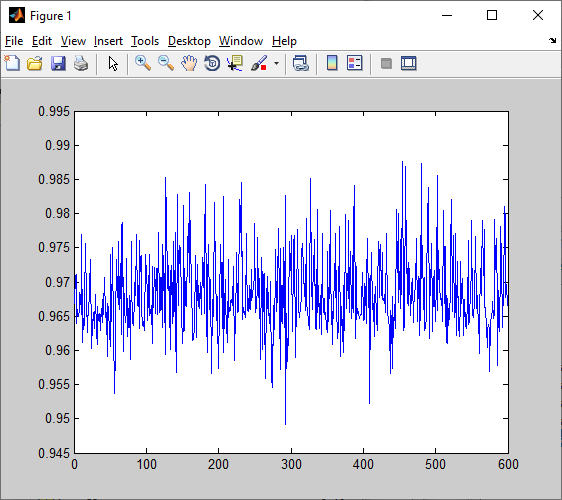The height and width of the screenshot is (500, 562).
Task: Open a file with the folder icon
Action: pos(35,63)
